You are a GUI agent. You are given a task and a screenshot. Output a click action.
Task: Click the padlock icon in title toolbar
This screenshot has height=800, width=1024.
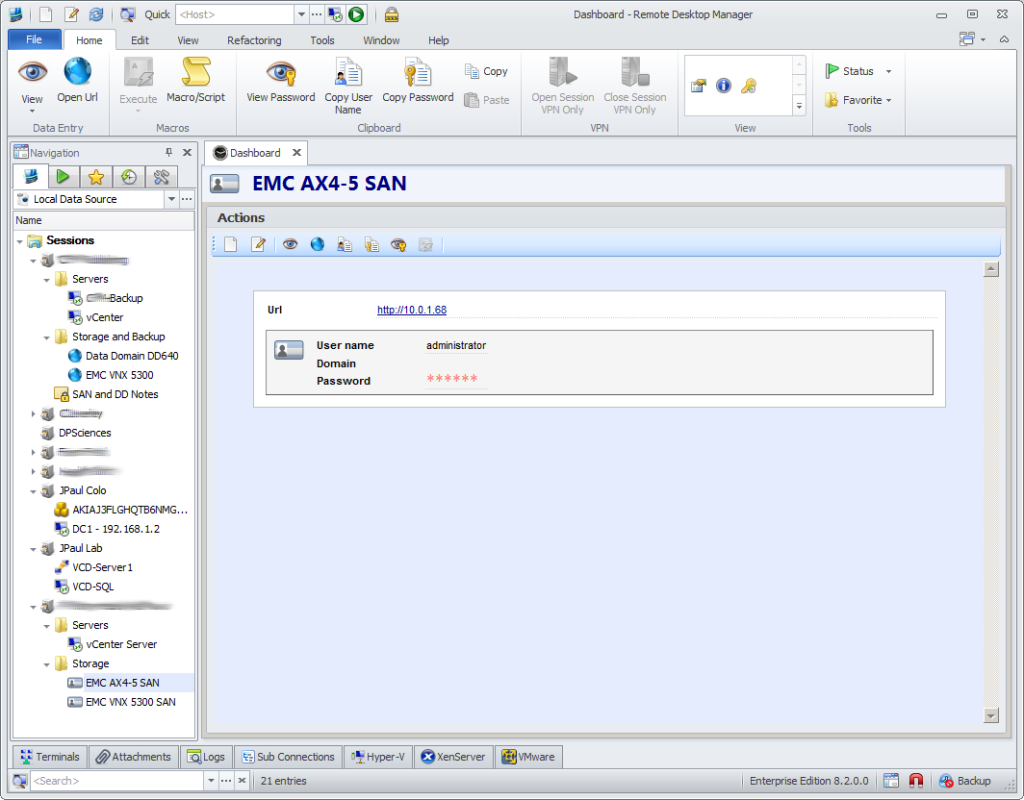391,14
